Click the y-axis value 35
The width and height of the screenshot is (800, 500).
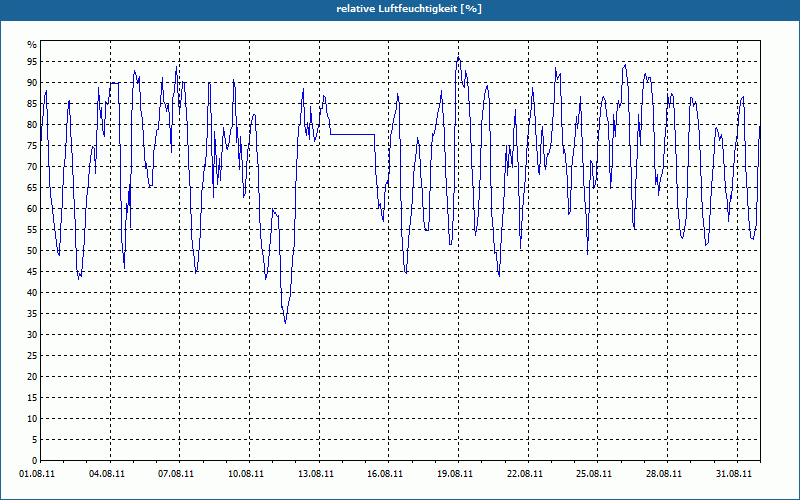(32, 314)
